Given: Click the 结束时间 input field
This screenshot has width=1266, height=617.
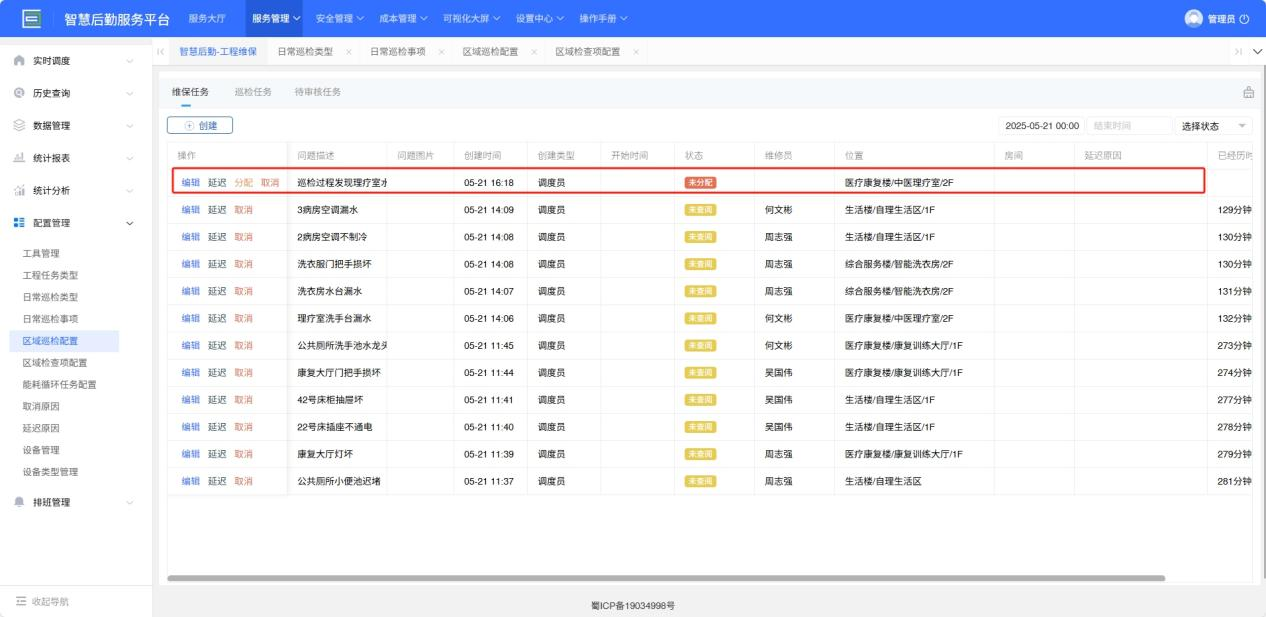Looking at the screenshot, I should coord(1128,126).
